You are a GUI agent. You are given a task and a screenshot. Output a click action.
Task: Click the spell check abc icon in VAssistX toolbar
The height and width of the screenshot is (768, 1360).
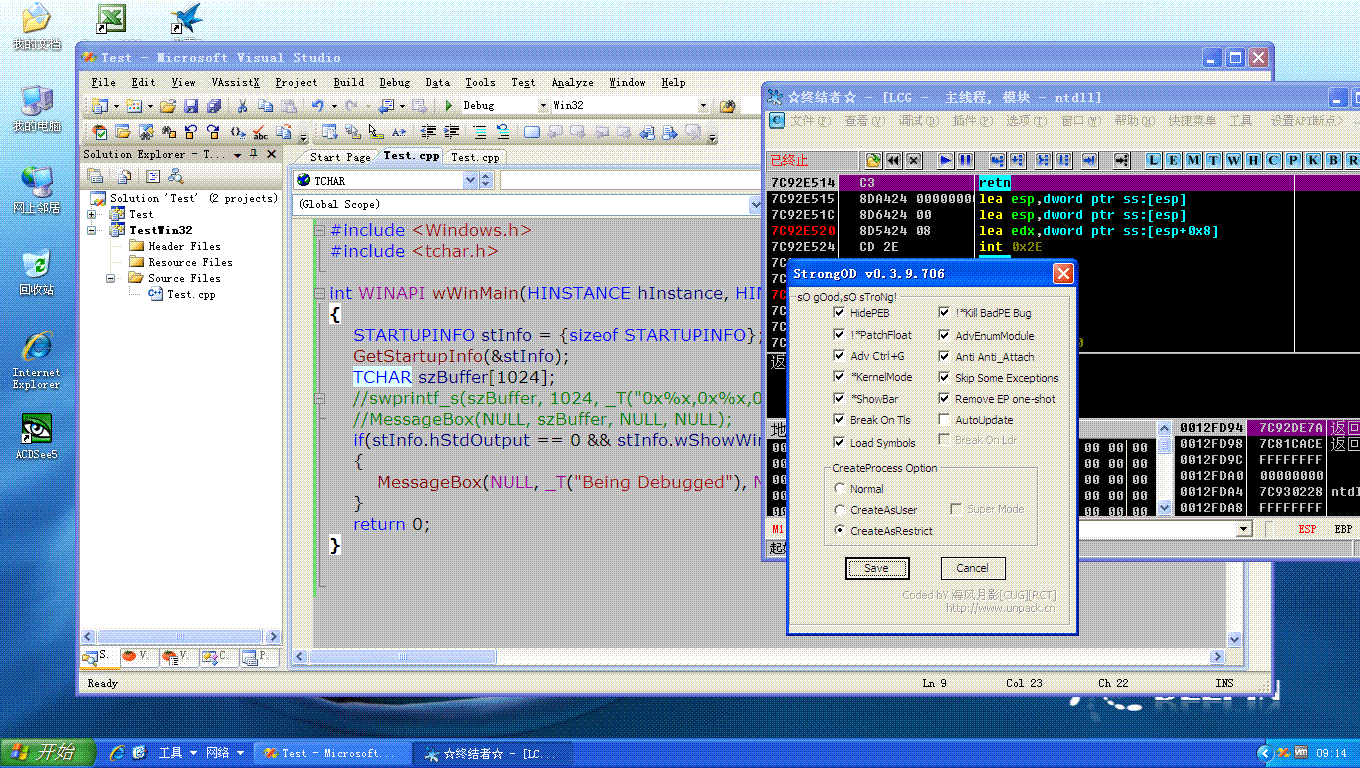[260, 132]
